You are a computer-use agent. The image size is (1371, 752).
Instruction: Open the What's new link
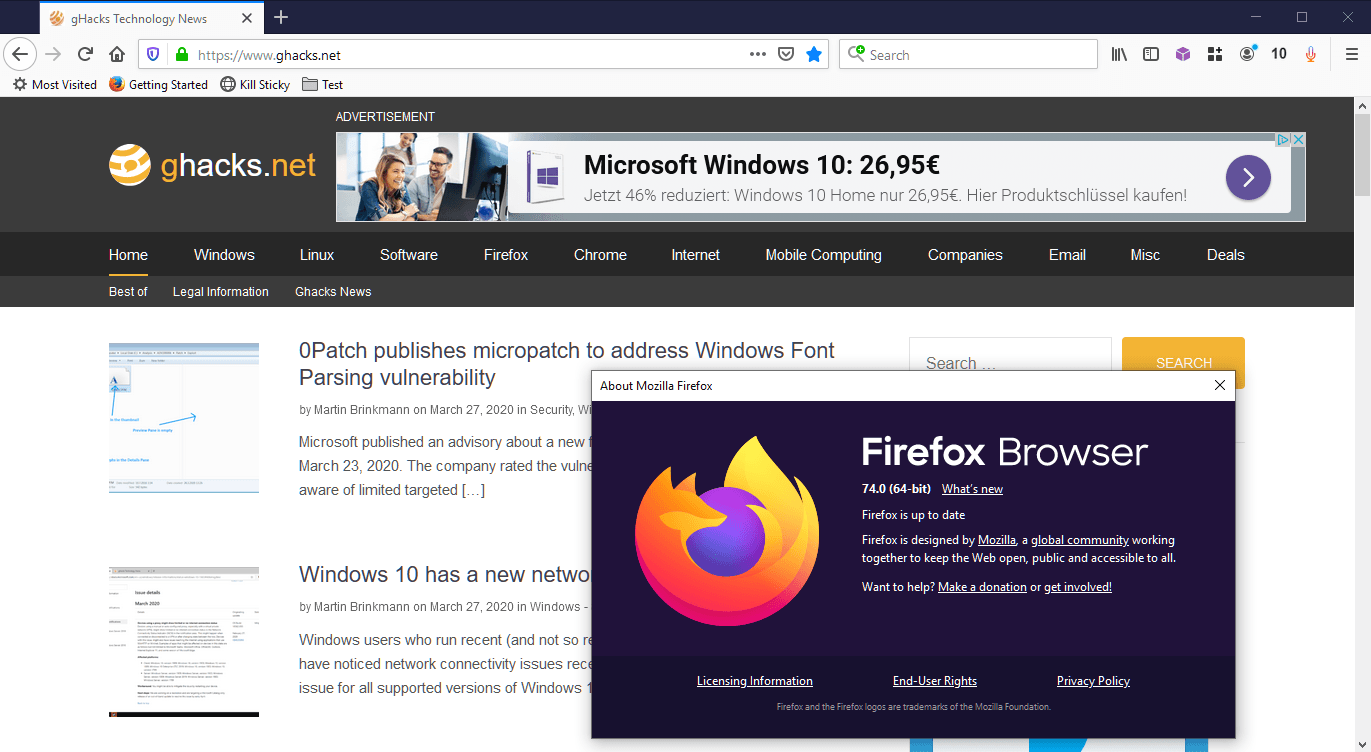click(972, 489)
